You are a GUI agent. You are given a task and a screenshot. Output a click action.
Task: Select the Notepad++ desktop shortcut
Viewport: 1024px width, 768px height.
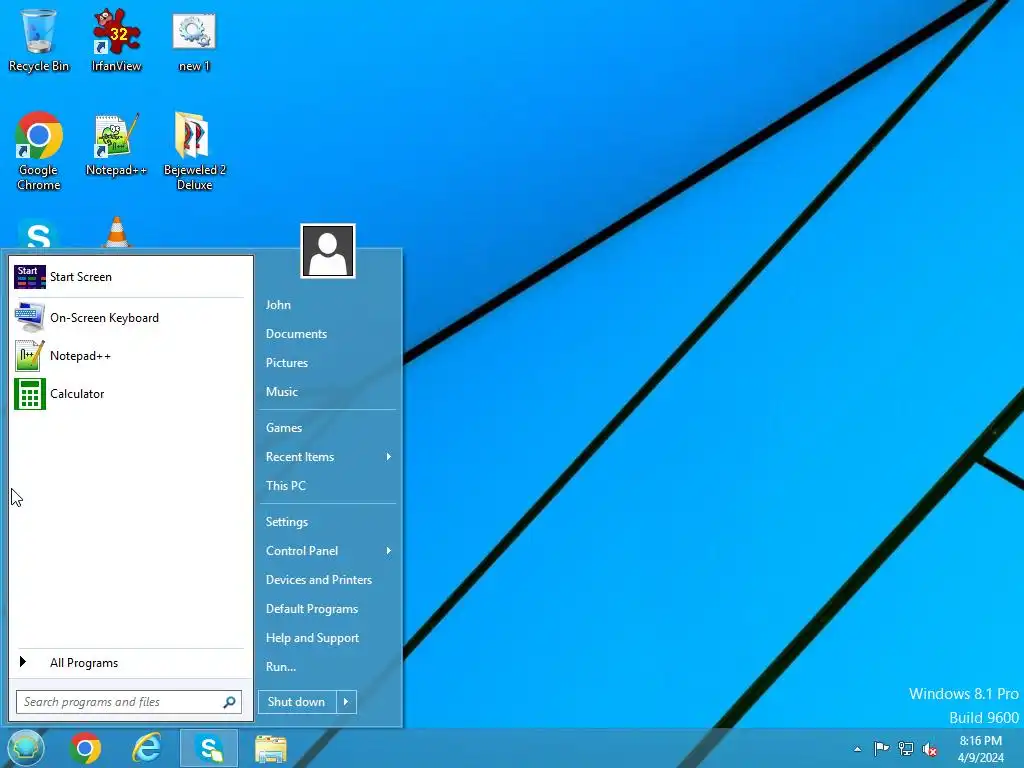[x=116, y=145]
